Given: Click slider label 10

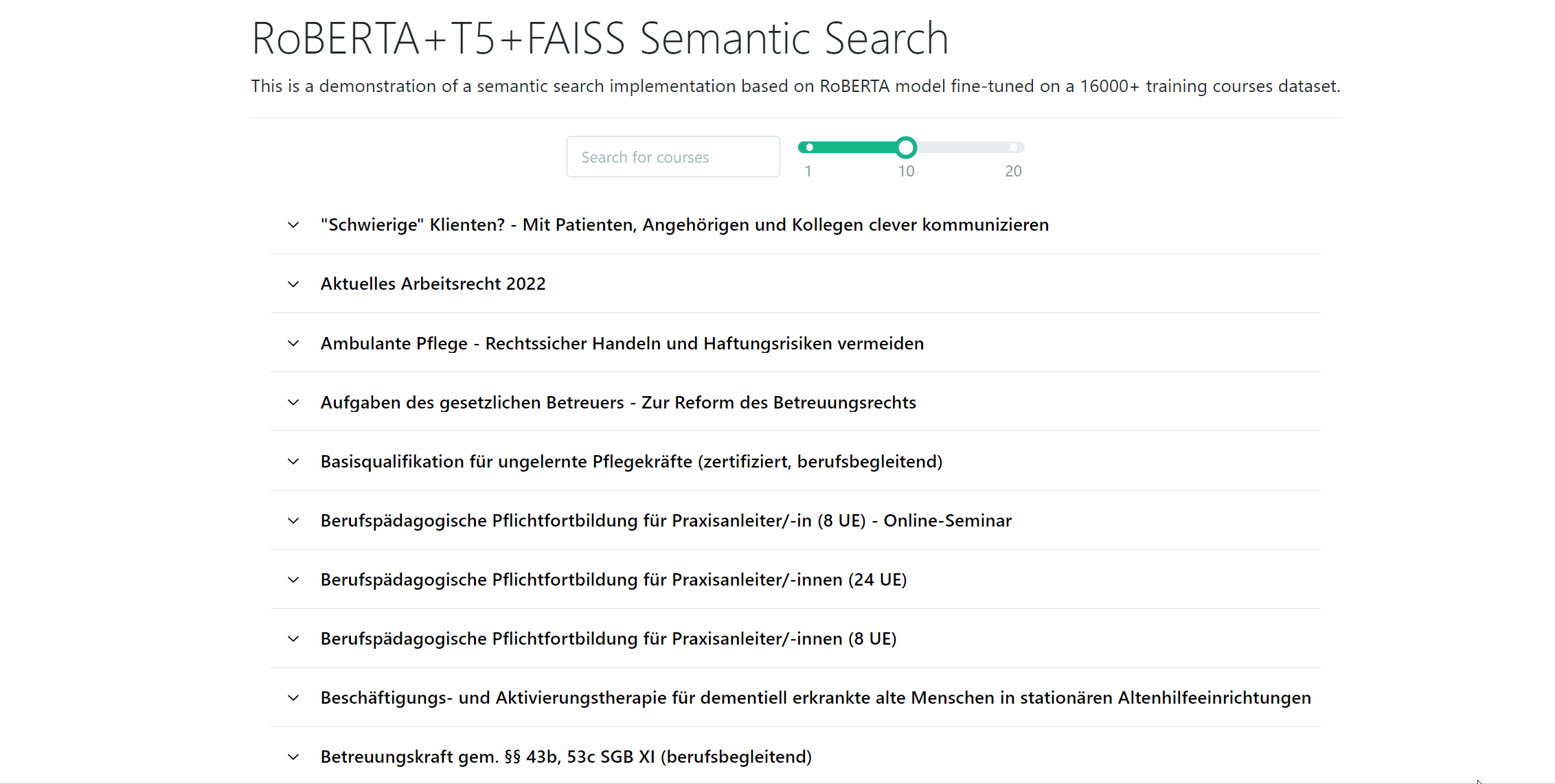Looking at the screenshot, I should 906,171.
